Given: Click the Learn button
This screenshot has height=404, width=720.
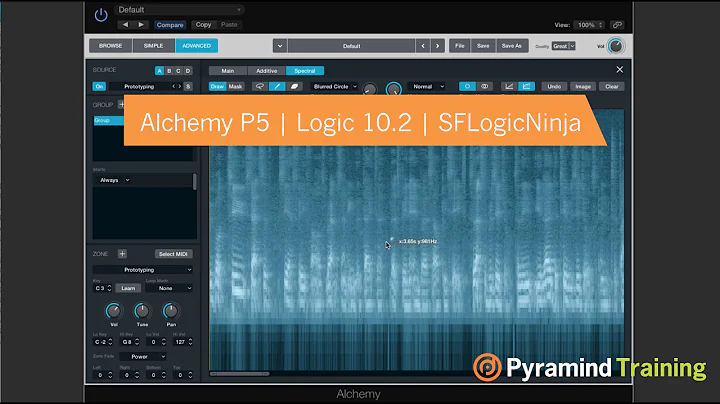Looking at the screenshot, I should click(128, 288).
